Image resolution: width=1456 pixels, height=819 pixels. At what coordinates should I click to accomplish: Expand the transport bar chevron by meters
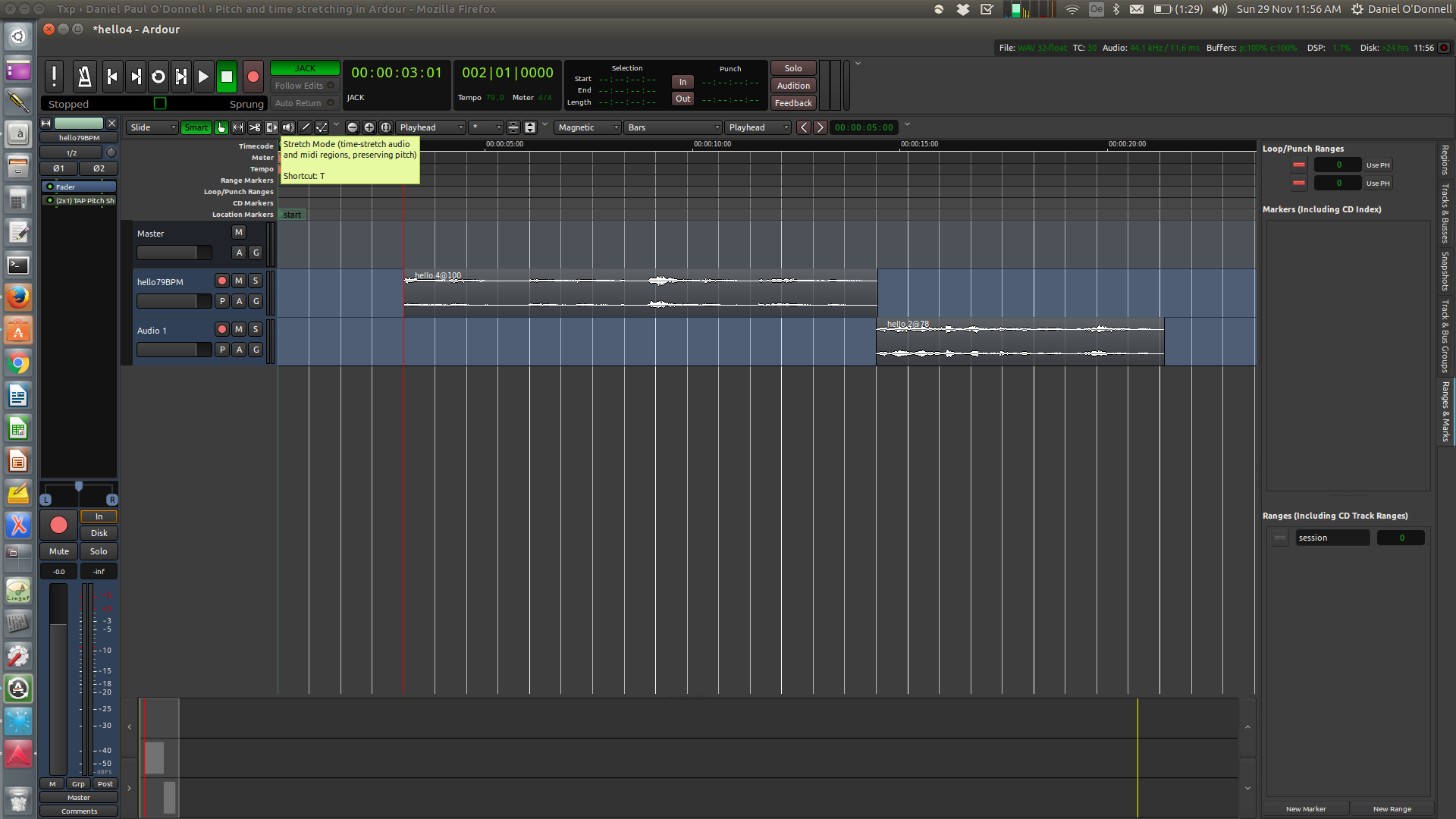[x=858, y=64]
